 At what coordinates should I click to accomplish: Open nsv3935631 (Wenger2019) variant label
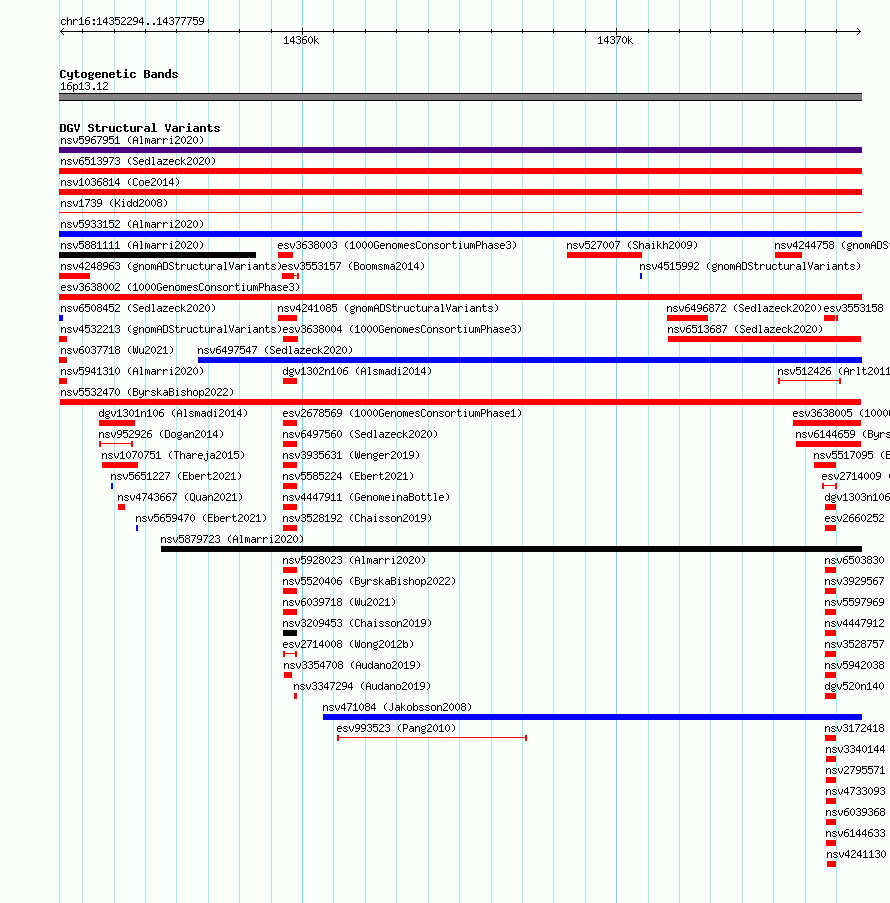(x=351, y=456)
